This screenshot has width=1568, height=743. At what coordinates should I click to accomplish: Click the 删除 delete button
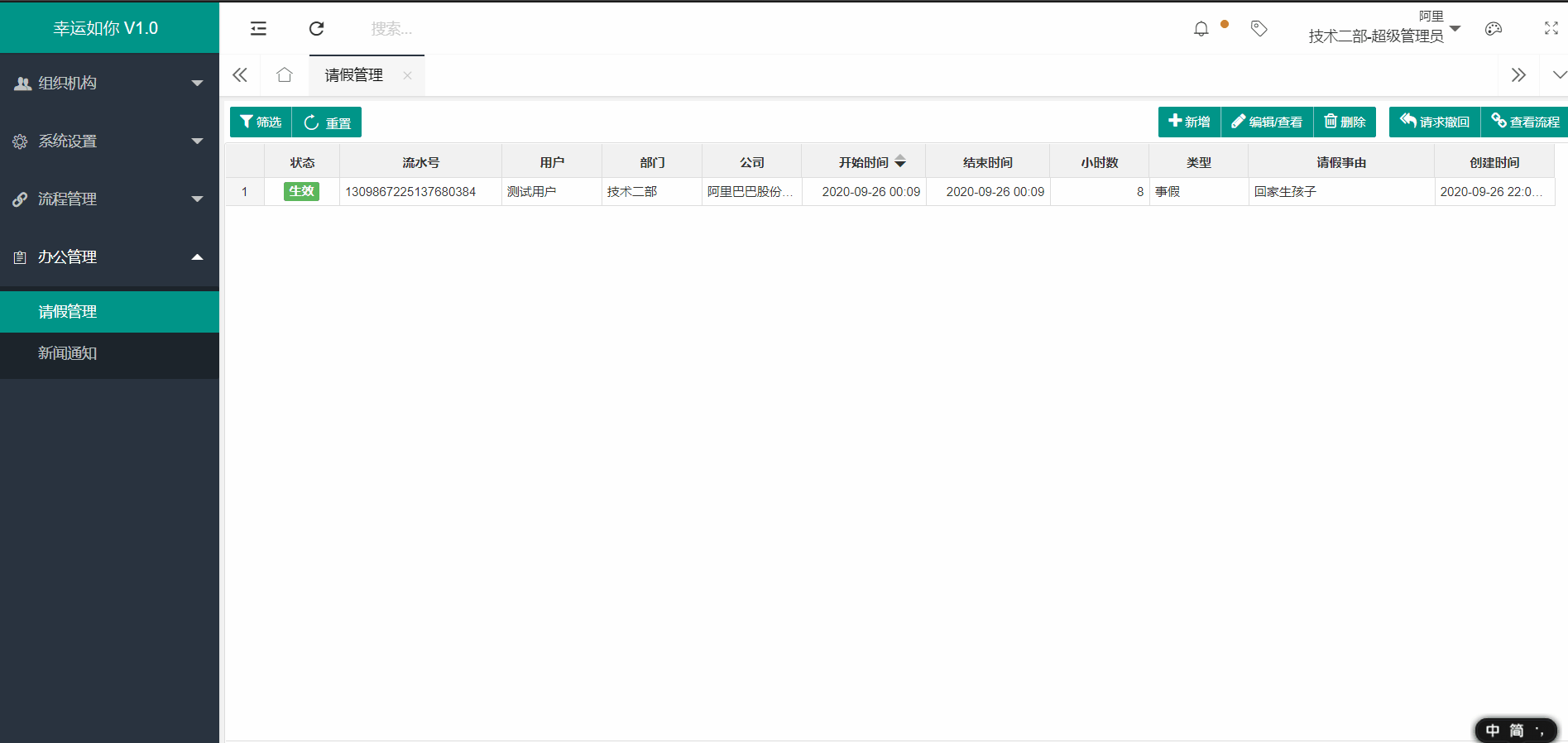tap(1345, 122)
